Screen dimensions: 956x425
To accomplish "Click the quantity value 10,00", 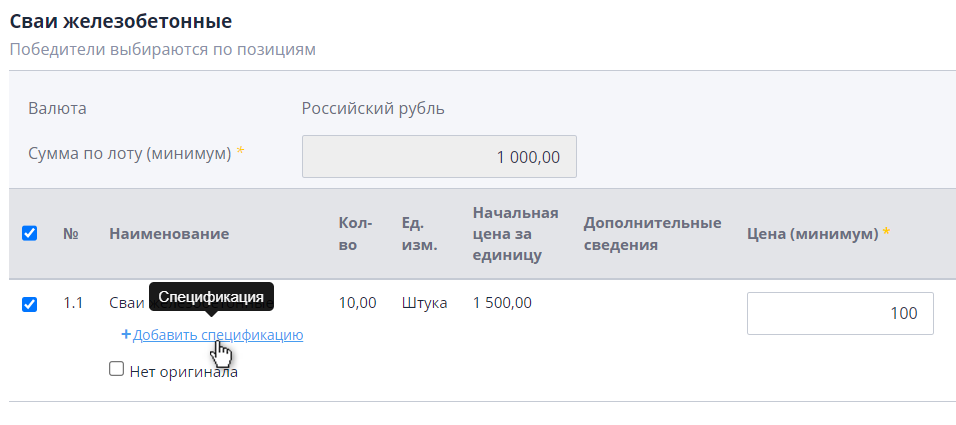I will pos(358,302).
